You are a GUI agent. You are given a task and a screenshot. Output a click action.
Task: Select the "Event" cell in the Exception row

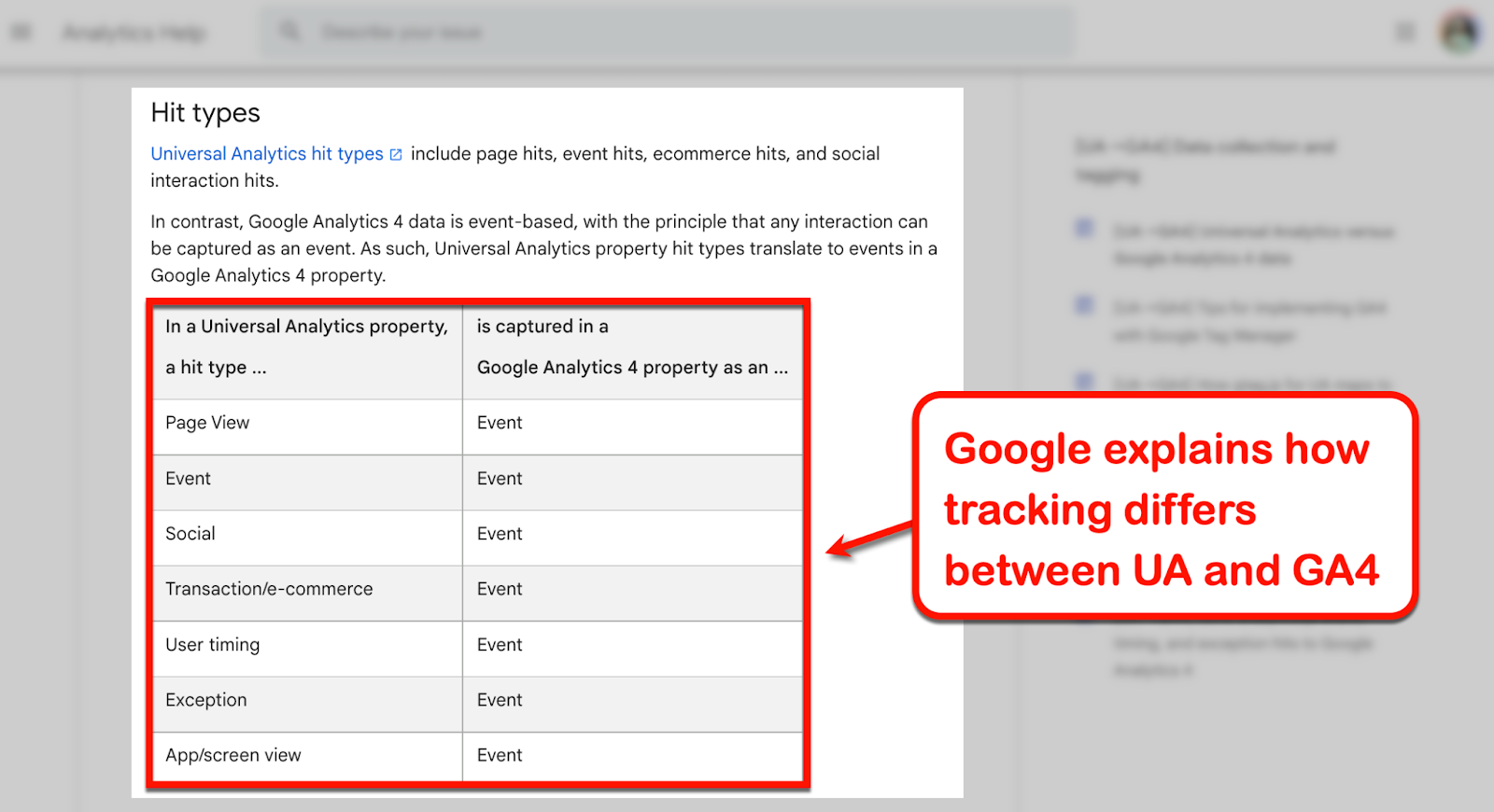click(632, 705)
